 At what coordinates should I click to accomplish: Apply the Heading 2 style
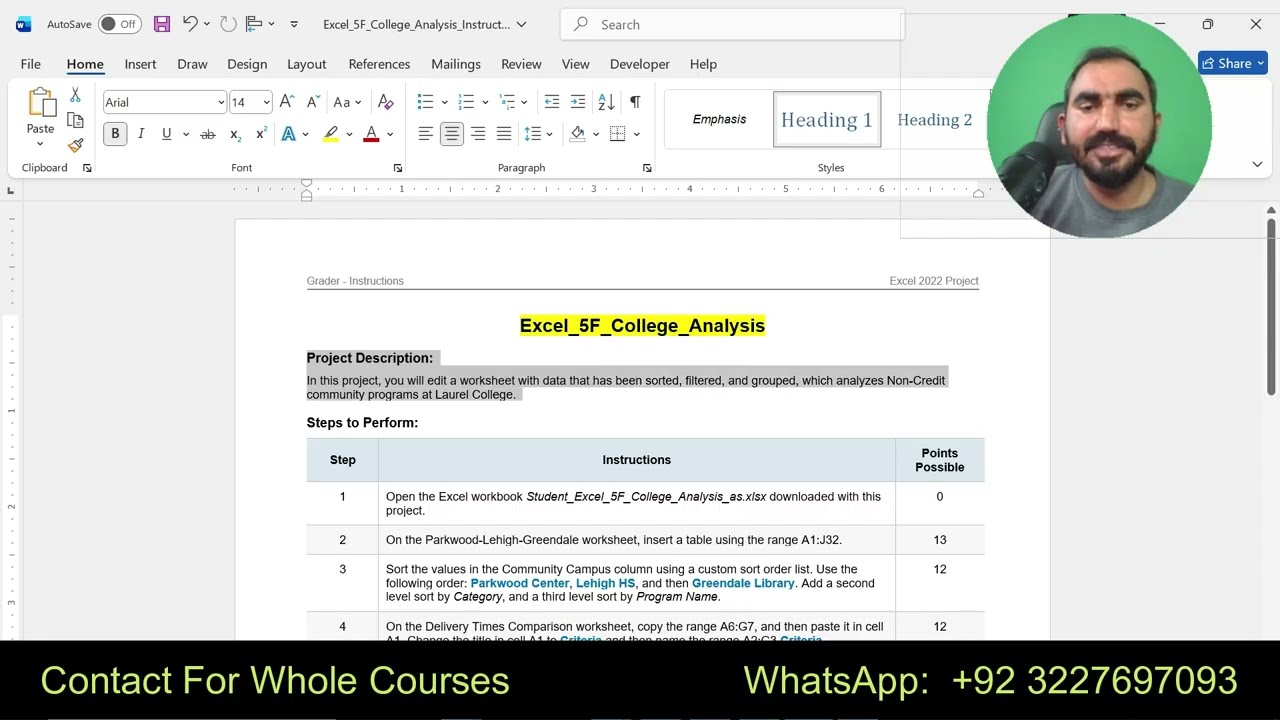(934, 119)
